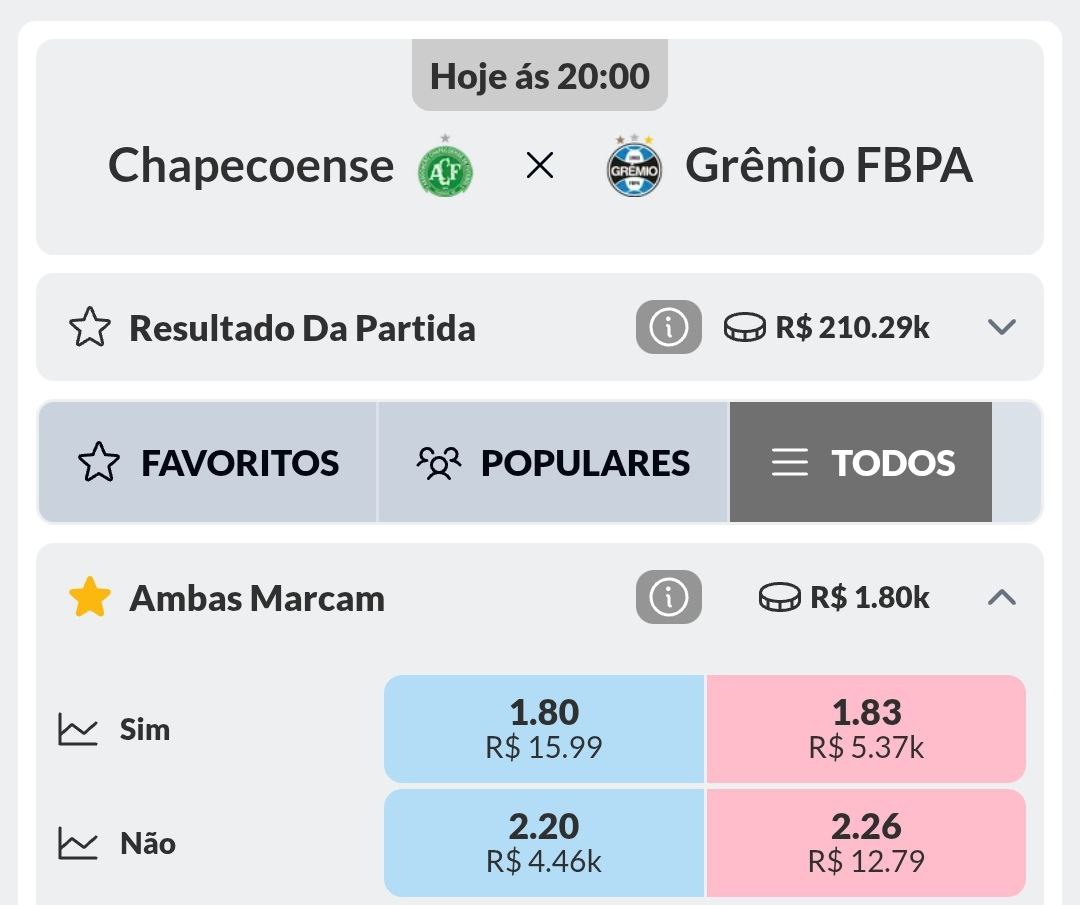The height and width of the screenshot is (905, 1080).
Task: Lay Sim at odds 1.83
Action: [x=866, y=728]
